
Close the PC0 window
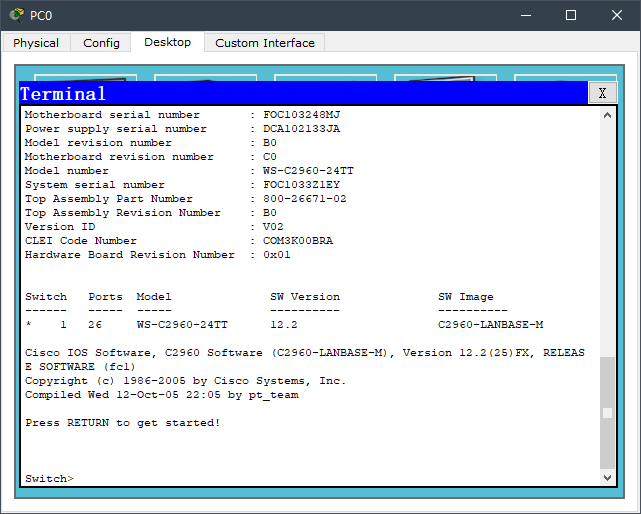[x=616, y=16]
